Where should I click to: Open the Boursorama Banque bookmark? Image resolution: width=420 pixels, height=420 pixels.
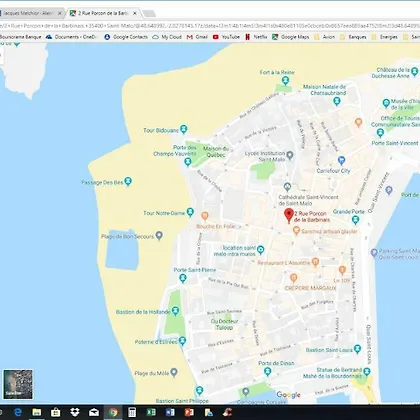pos(20,37)
